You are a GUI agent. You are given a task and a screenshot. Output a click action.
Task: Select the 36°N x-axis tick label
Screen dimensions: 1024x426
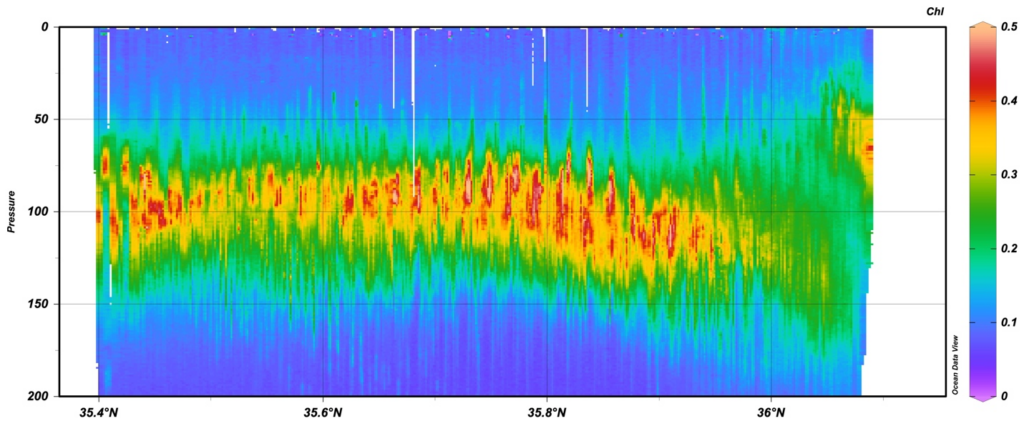point(771,412)
